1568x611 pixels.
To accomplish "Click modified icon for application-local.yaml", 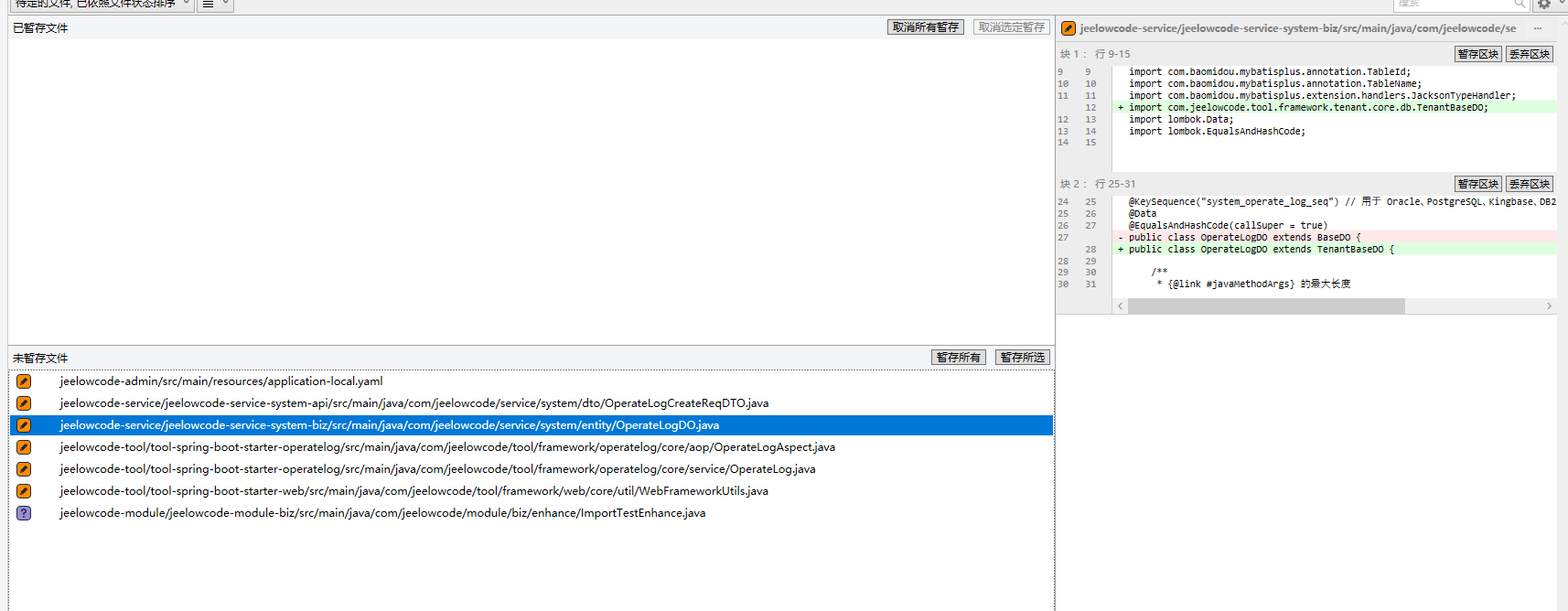I will tap(24, 381).
